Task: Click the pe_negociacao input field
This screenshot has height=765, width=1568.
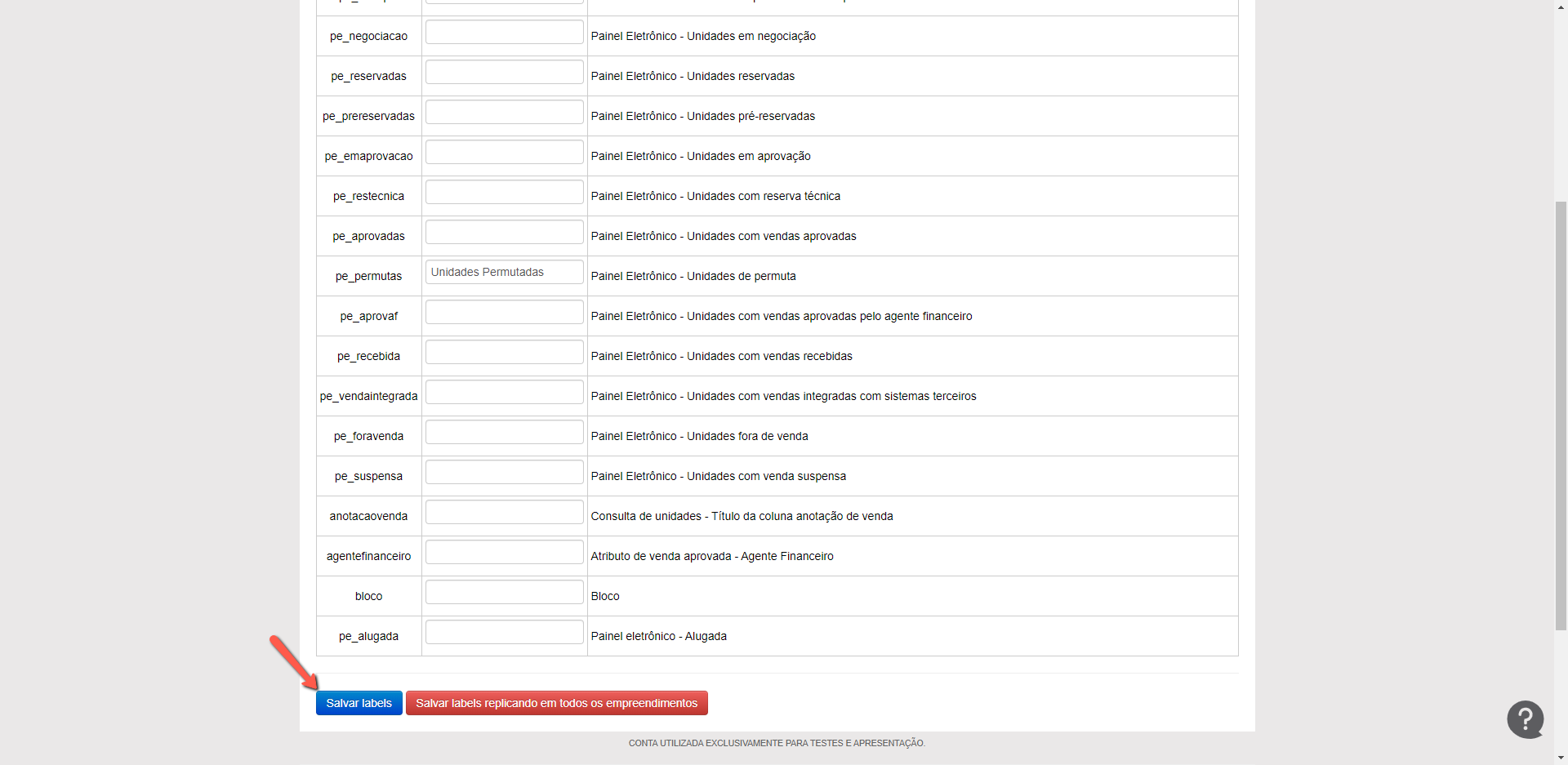Action: [x=504, y=33]
